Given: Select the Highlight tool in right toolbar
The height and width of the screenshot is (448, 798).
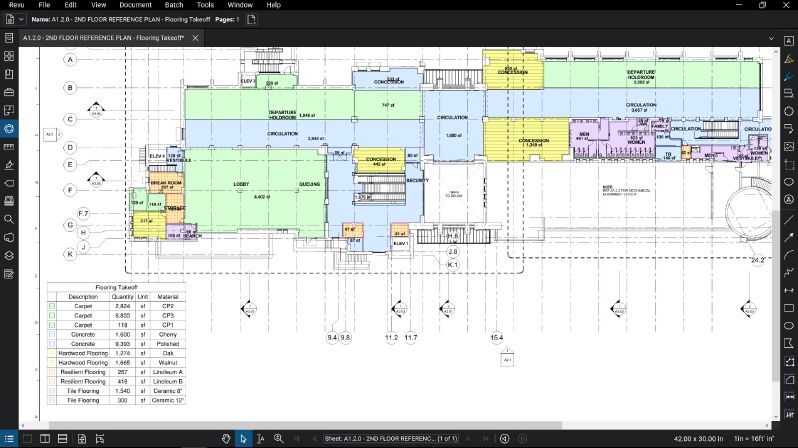Looking at the screenshot, I should (789, 57).
